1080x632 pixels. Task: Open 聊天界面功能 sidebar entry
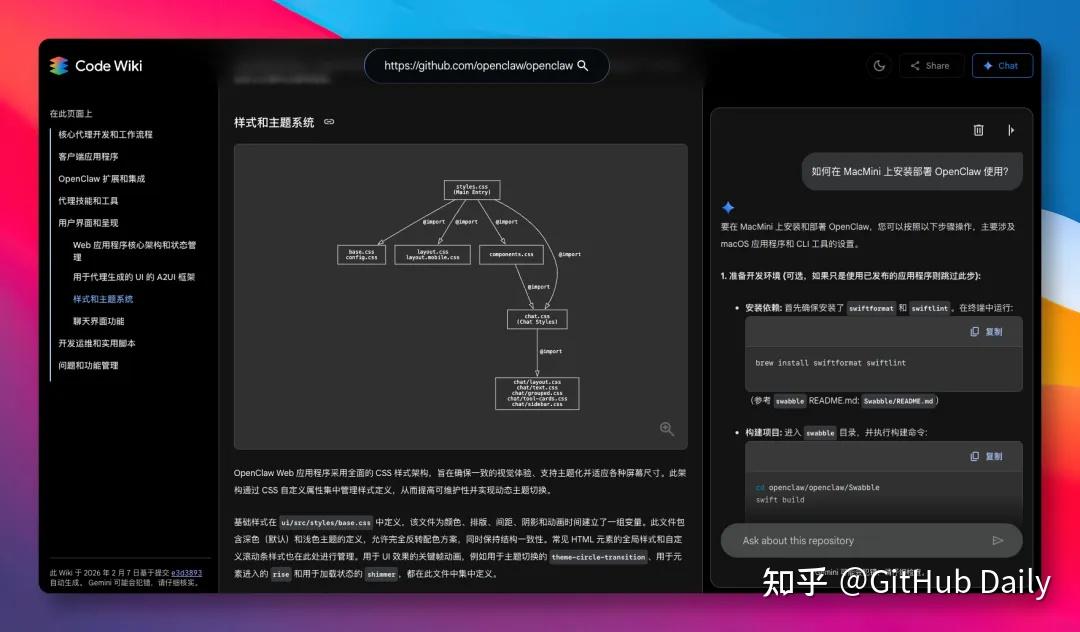pos(99,321)
